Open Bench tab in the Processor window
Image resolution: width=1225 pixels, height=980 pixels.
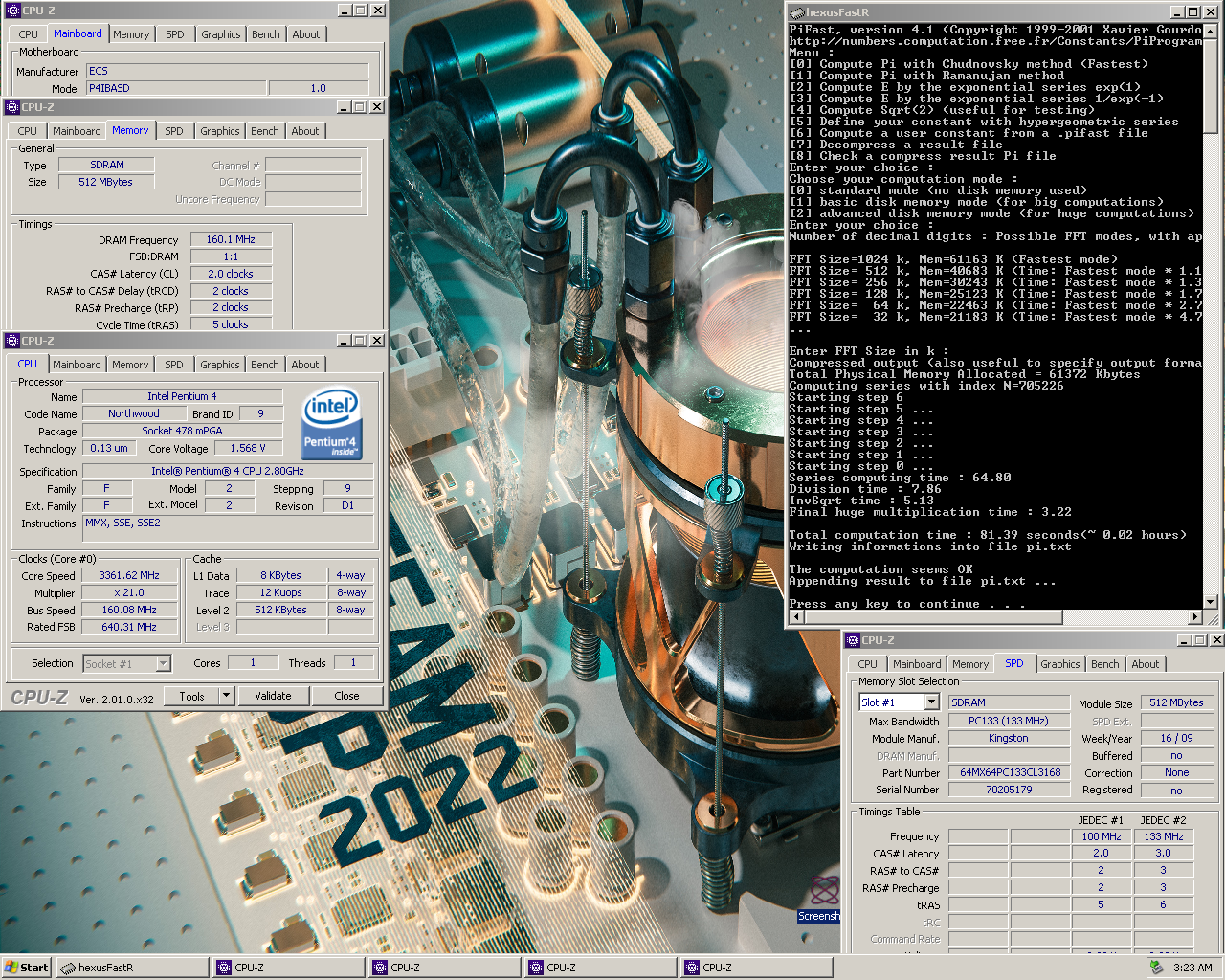point(265,365)
